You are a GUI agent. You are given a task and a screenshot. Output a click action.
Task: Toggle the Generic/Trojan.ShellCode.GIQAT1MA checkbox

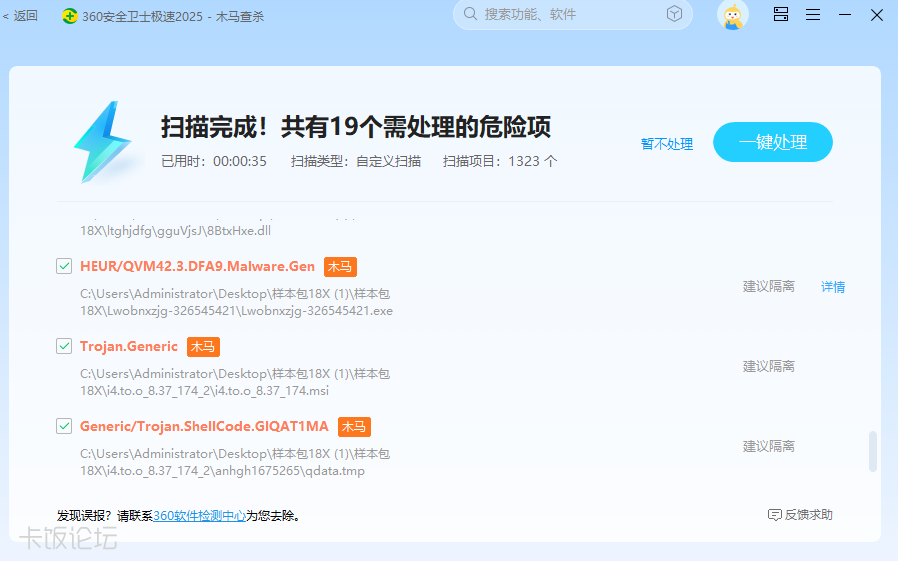(x=64, y=427)
